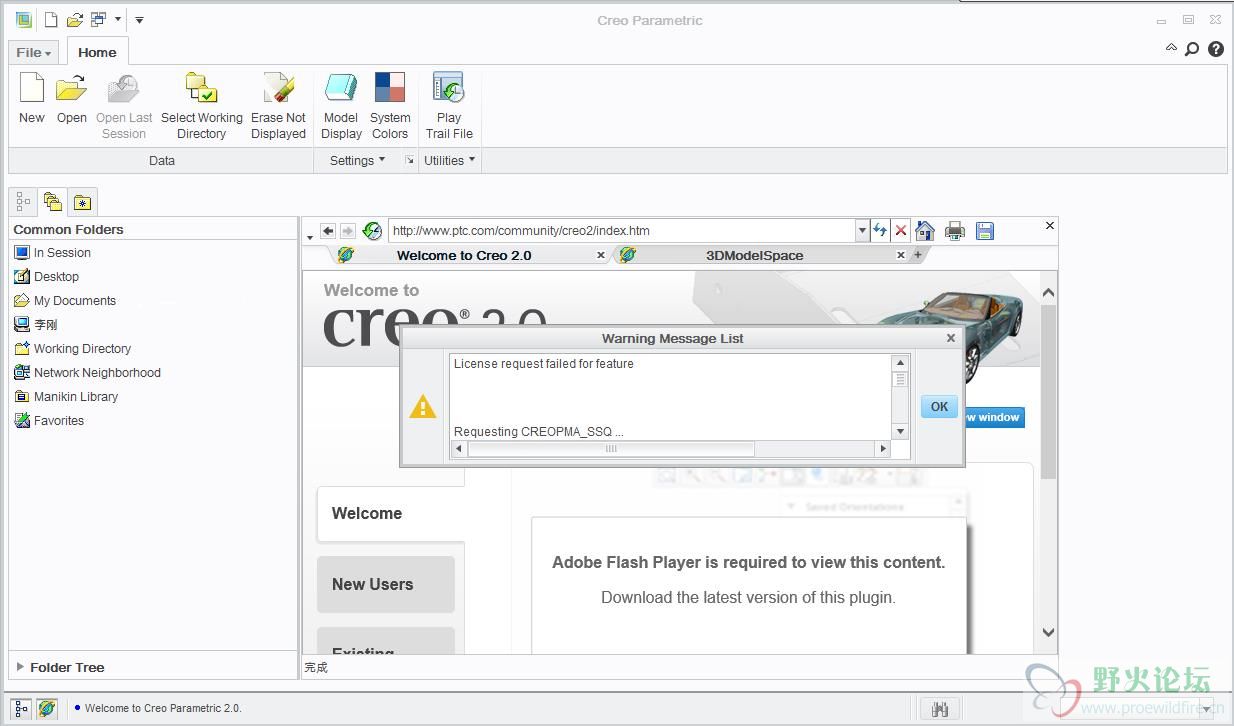Switch to Favorites navigator tab
1234x726 pixels.
click(x=82, y=202)
